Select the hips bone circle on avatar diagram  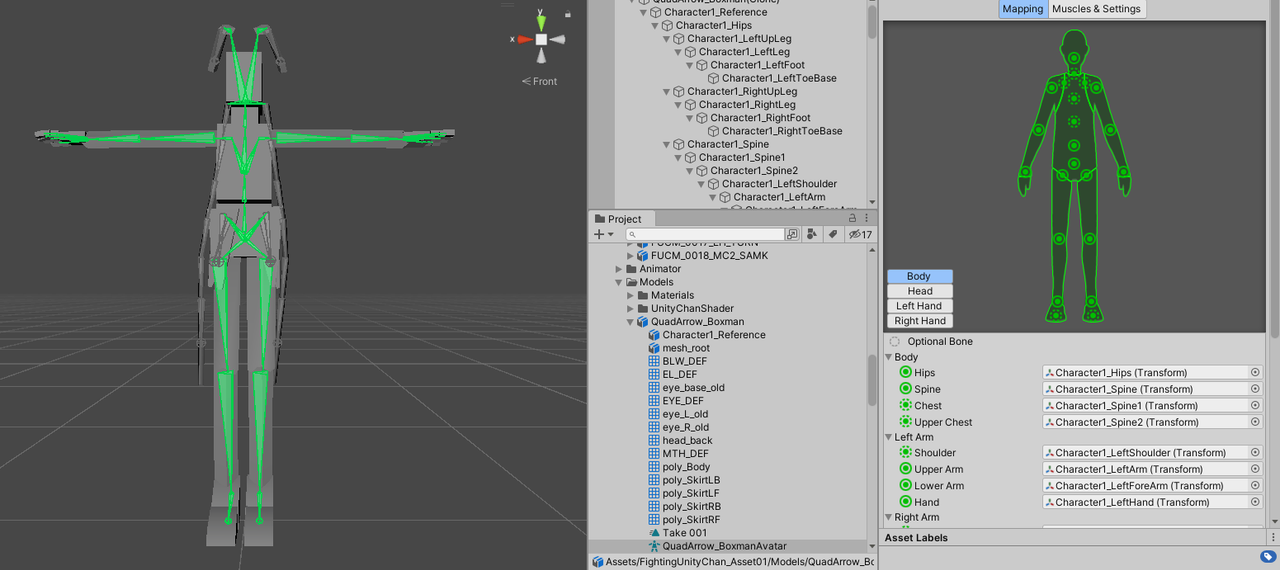(x=1074, y=163)
